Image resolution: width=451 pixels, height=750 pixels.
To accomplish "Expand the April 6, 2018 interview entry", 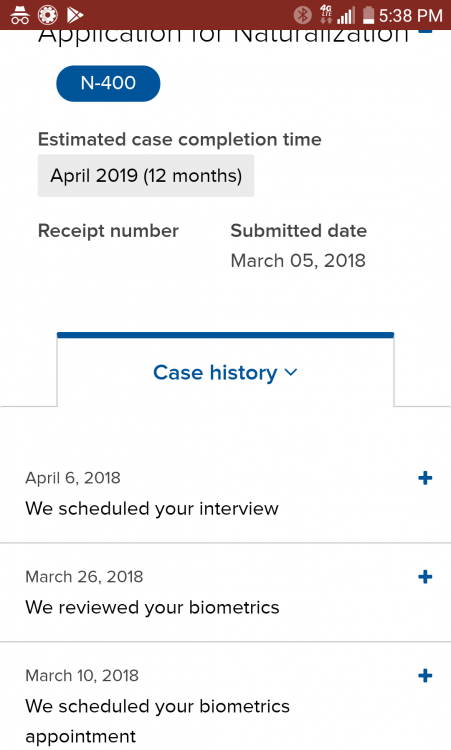I will [425, 478].
